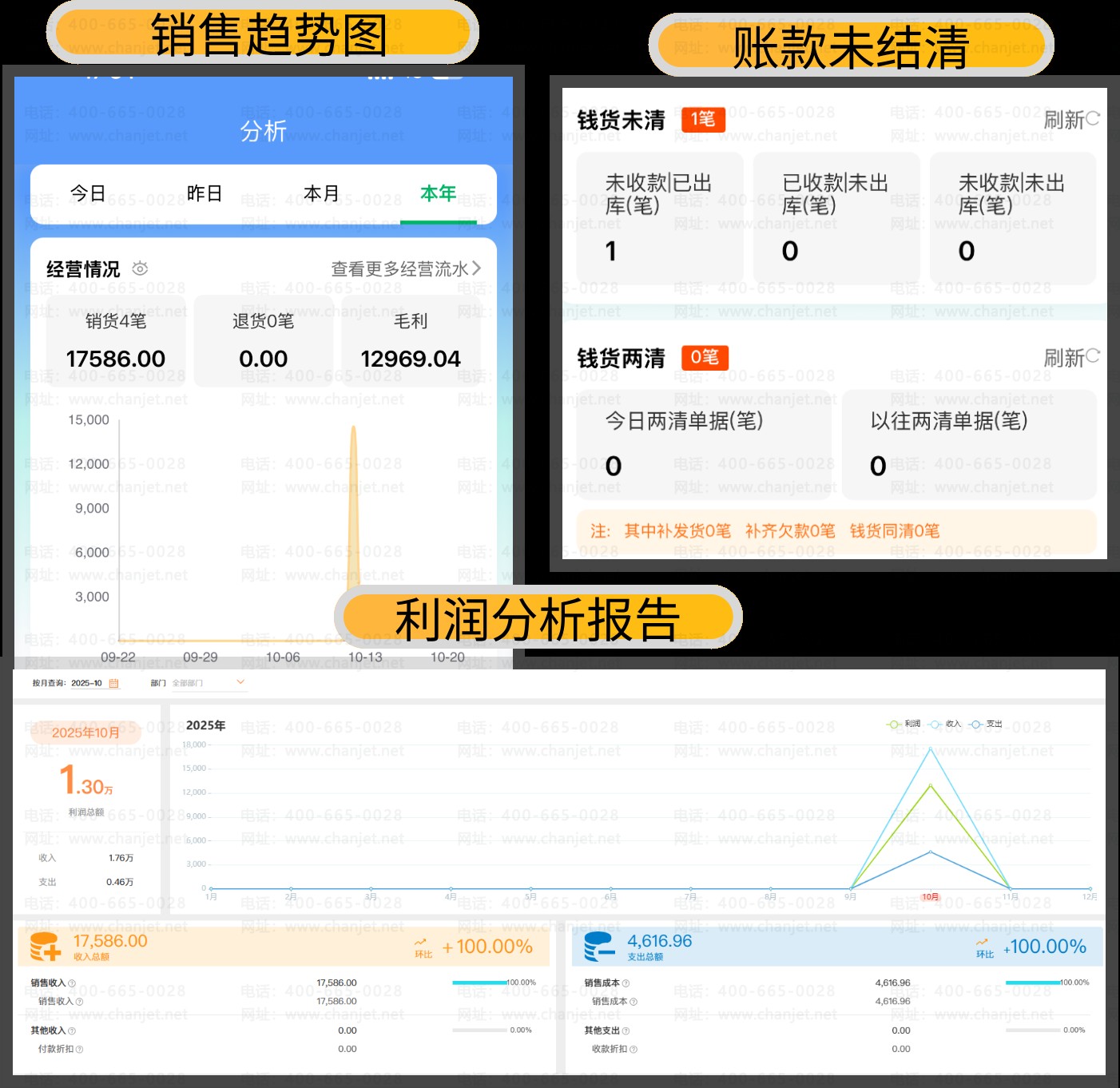Click help icon next to 销售成本 bold heading
This screenshot has width=1120, height=1088.
click(x=626, y=983)
